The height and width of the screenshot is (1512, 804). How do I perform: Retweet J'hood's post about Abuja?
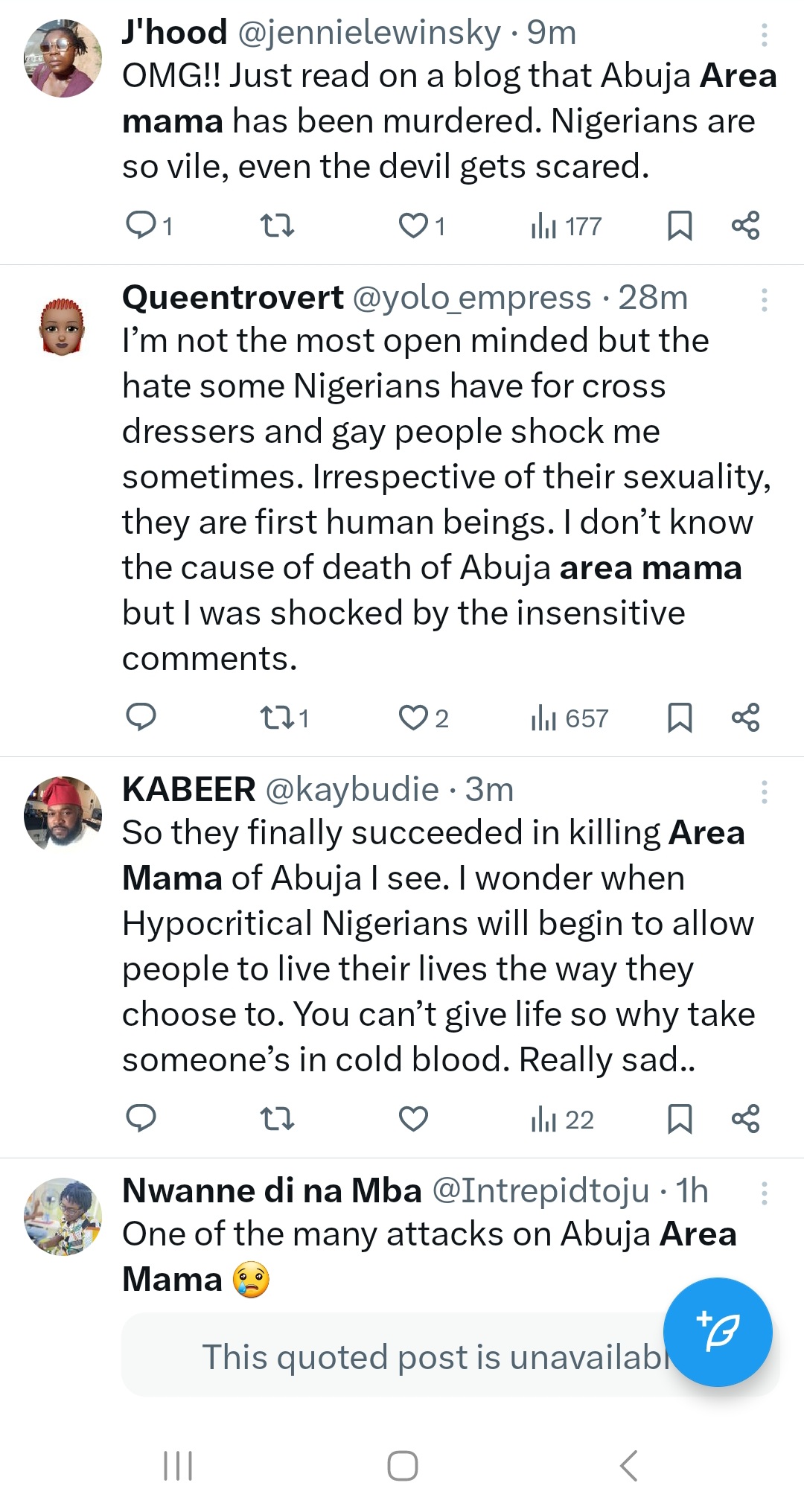[277, 226]
